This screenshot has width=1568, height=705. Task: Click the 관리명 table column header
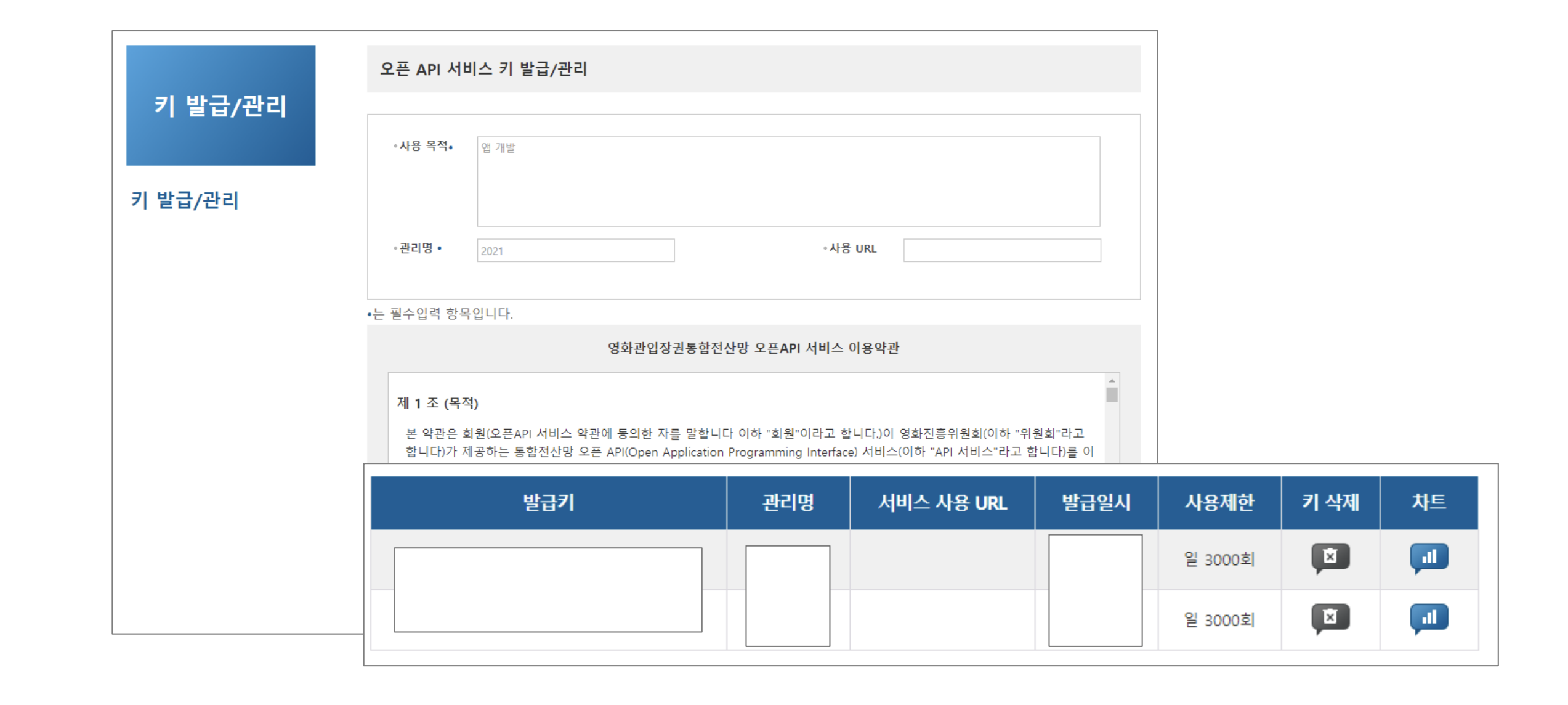coord(788,502)
